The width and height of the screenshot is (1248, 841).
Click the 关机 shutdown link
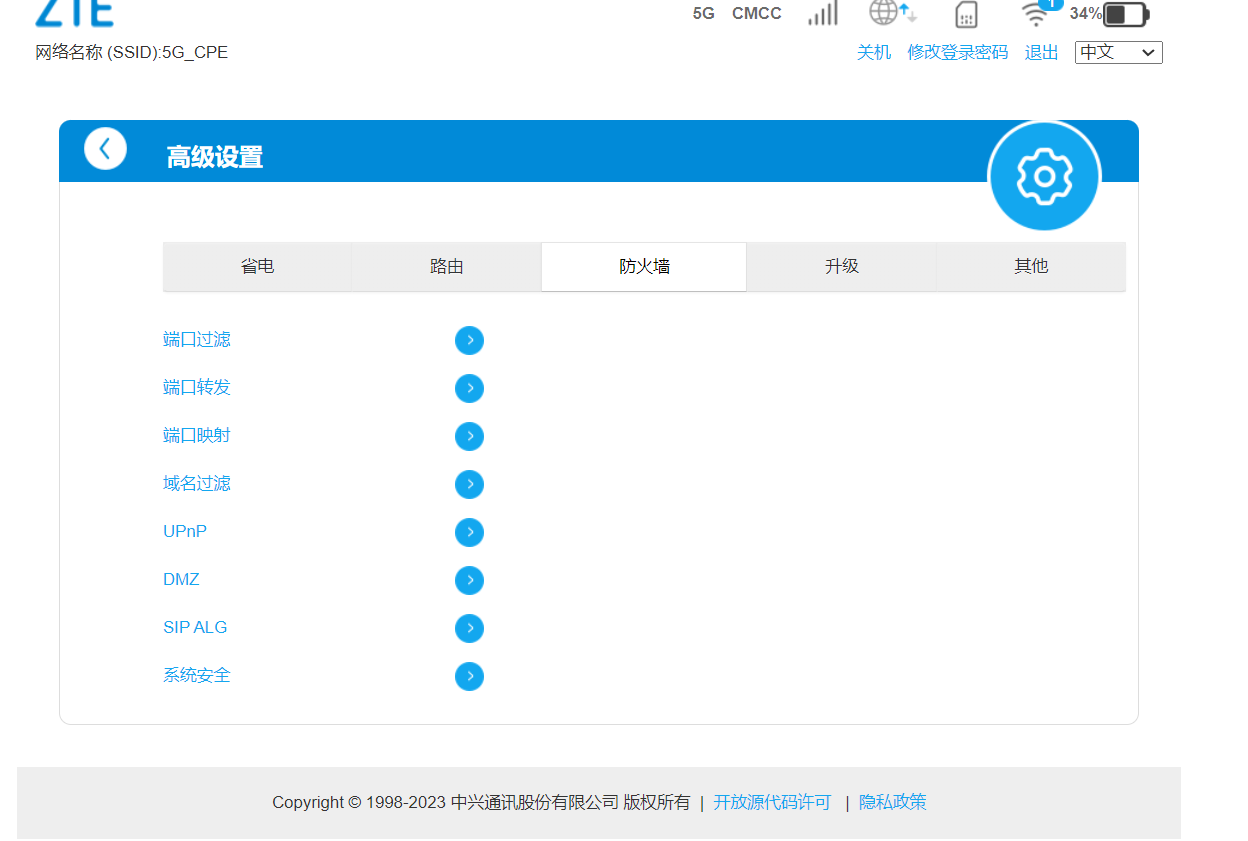pyautogui.click(x=873, y=52)
